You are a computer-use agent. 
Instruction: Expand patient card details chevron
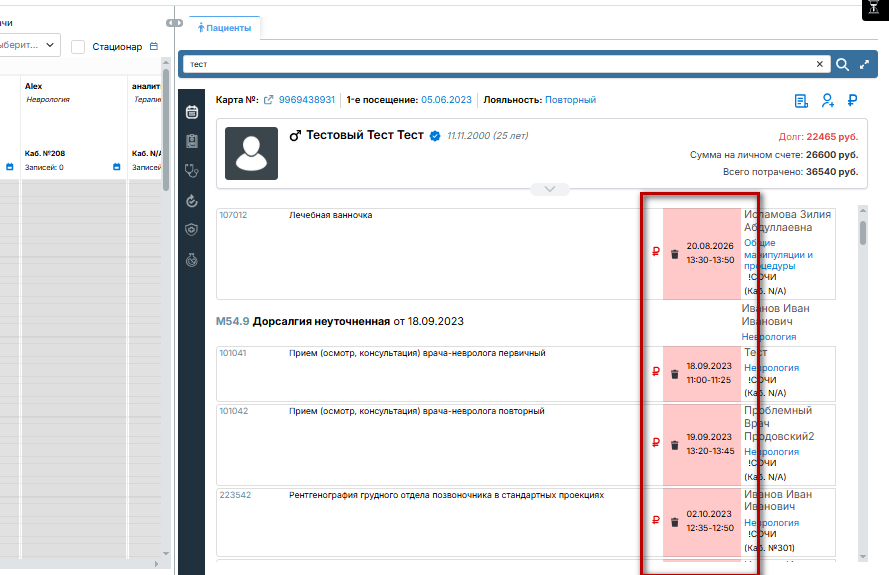[549, 189]
